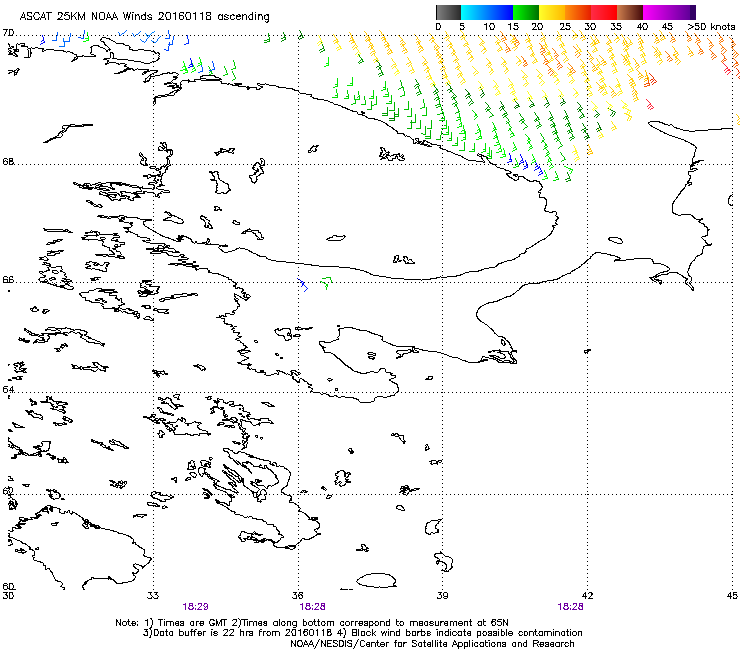Click the legend value '10'

click(489, 27)
